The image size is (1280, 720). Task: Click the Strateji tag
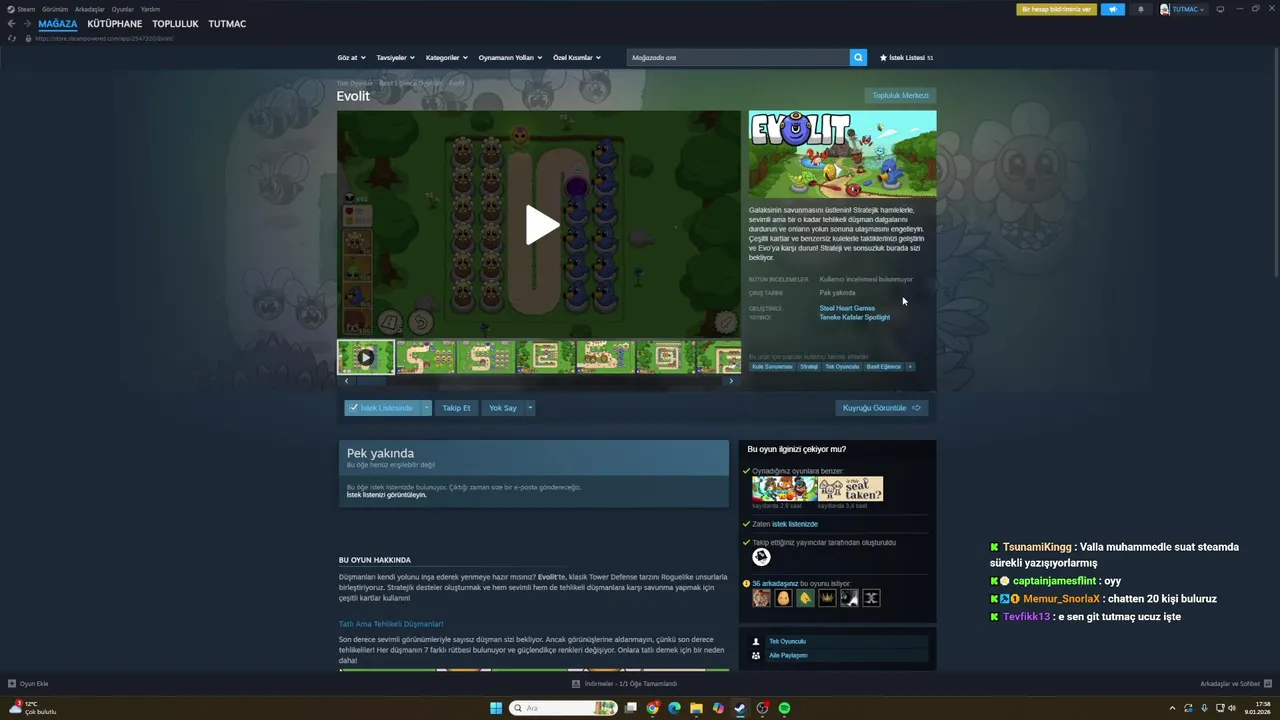(x=809, y=367)
